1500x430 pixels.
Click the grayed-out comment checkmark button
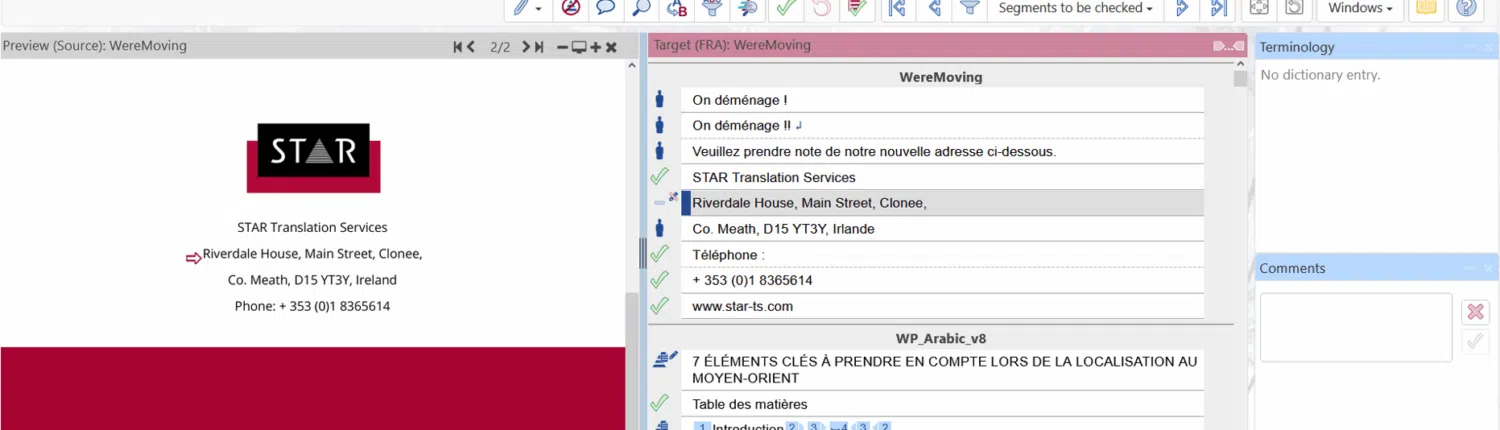[x=1475, y=342]
